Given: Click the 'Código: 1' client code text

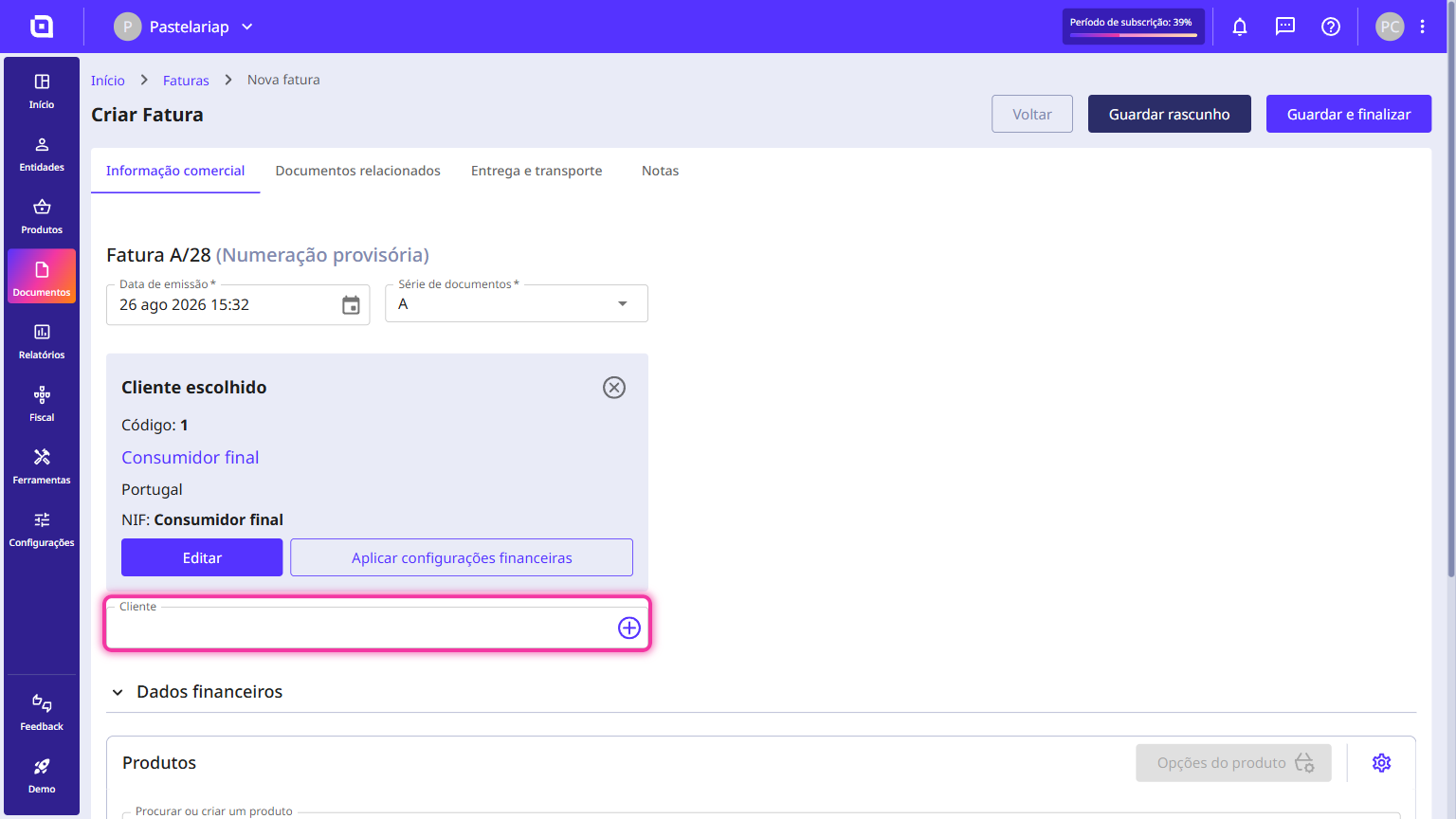Looking at the screenshot, I should tap(155, 426).
